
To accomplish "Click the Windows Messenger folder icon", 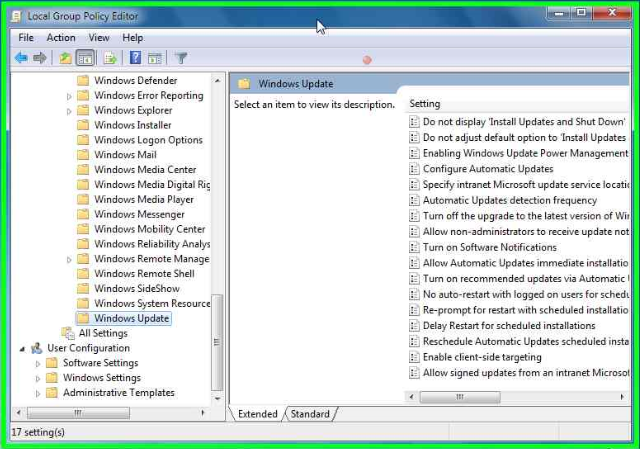I will 83,214.
